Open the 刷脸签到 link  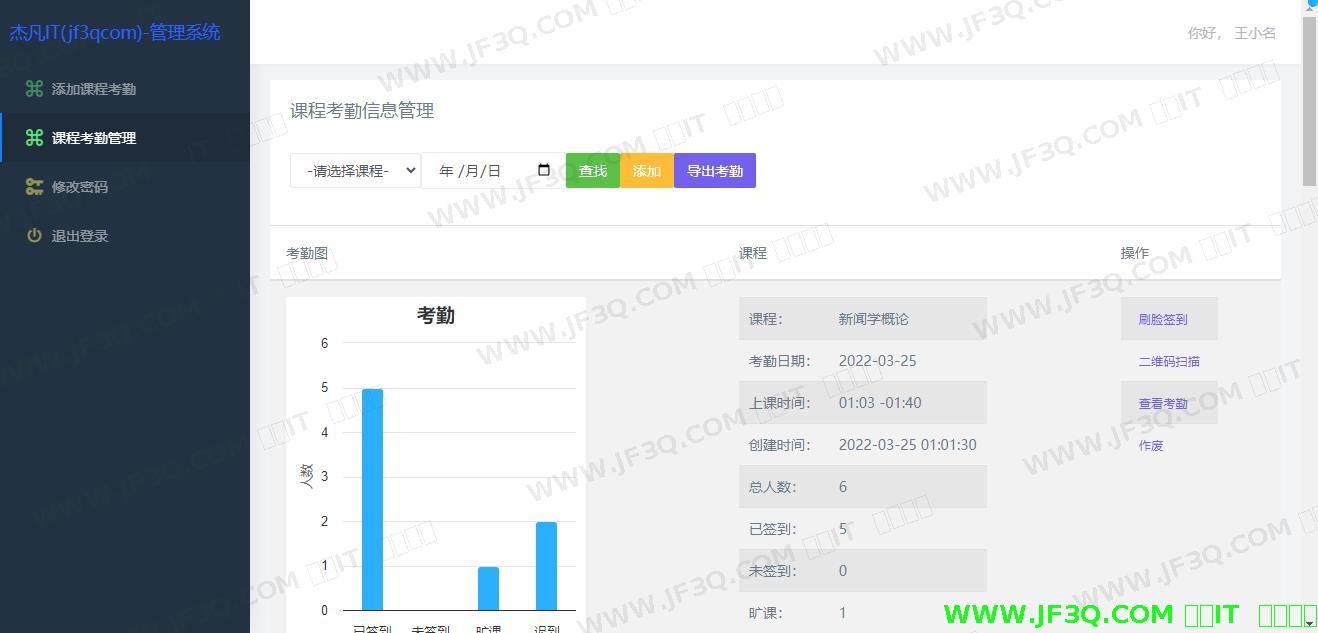coord(1163,320)
